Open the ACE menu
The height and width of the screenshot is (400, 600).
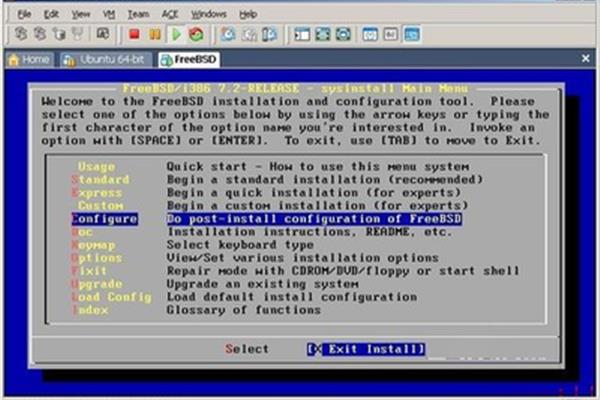coord(170,15)
